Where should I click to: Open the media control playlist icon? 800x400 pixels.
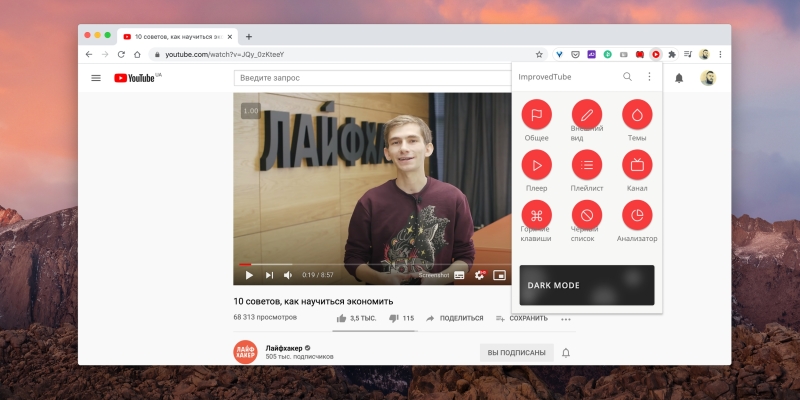688,54
